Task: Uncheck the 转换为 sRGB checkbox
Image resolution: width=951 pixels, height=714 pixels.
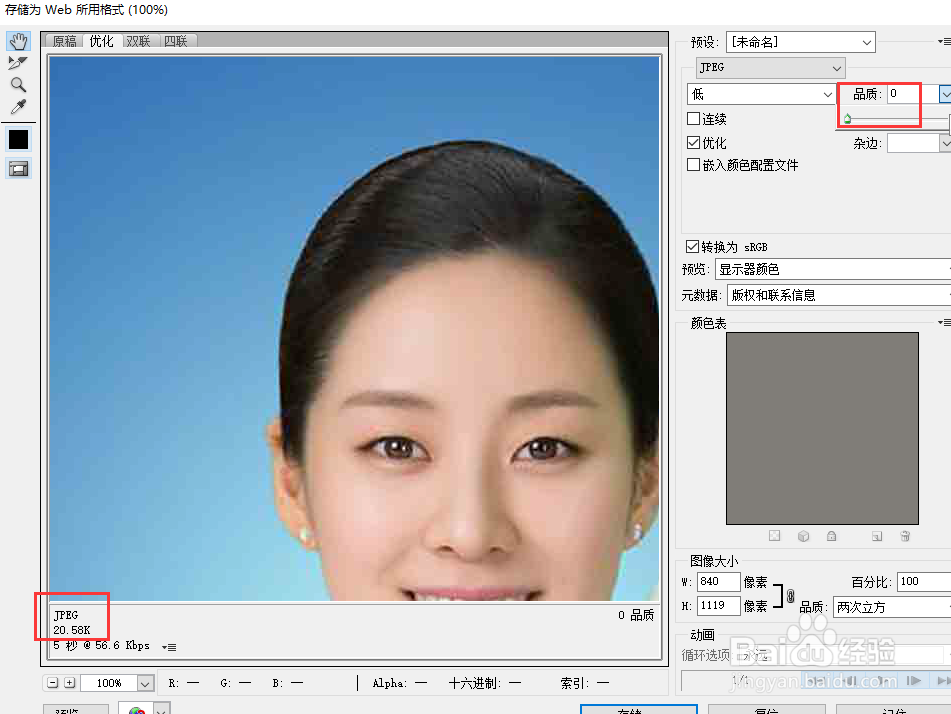Action: click(691, 246)
